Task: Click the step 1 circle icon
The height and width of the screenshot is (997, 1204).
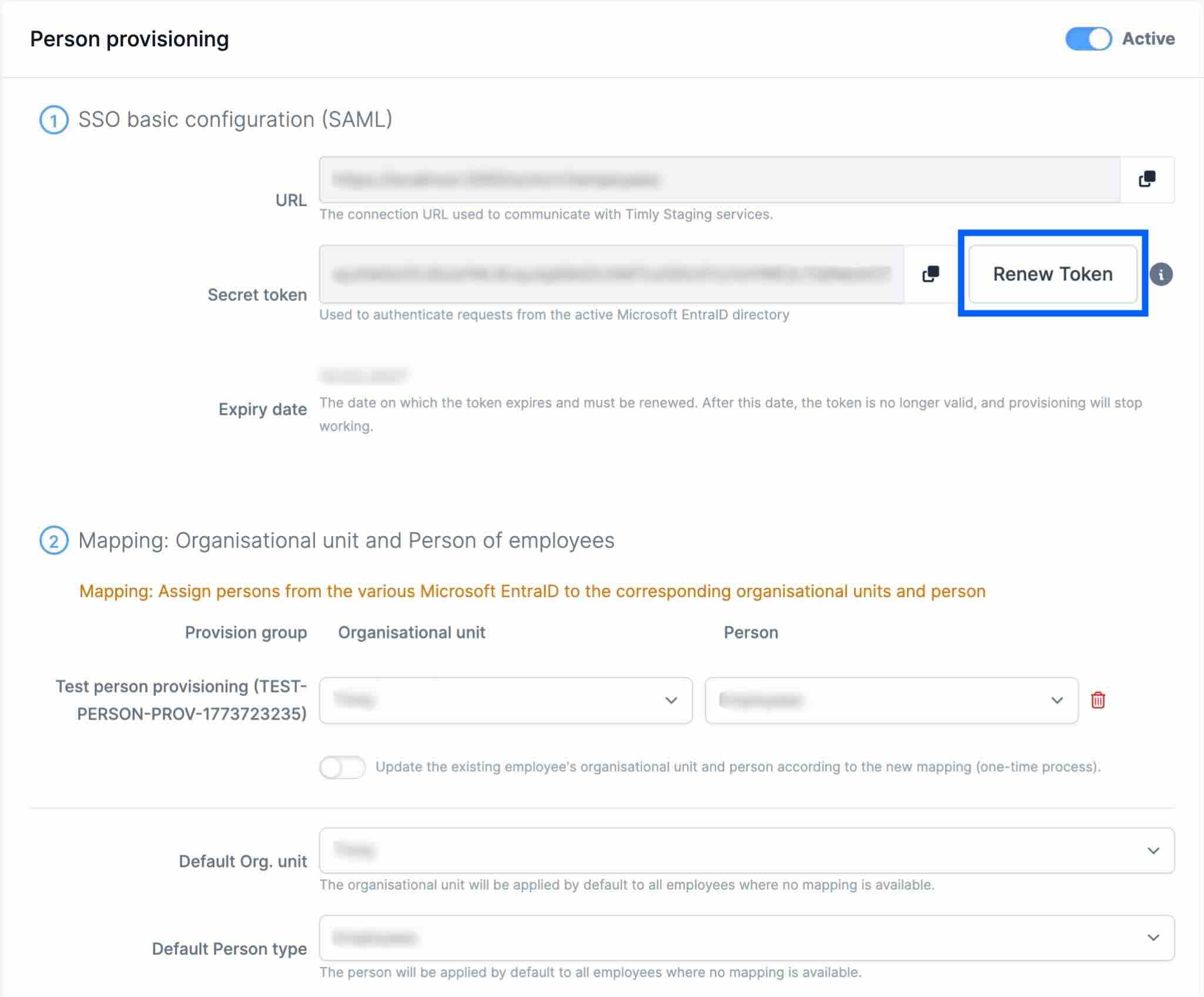Action: 53,121
